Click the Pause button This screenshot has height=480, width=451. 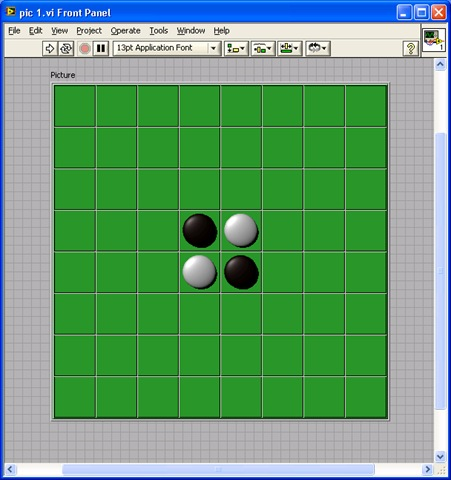[100, 48]
